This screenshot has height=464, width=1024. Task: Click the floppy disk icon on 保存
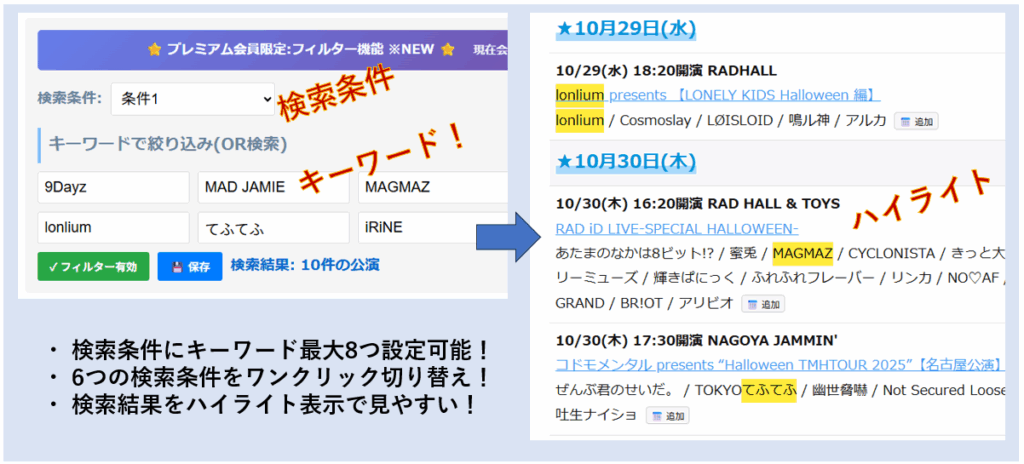[x=176, y=266]
